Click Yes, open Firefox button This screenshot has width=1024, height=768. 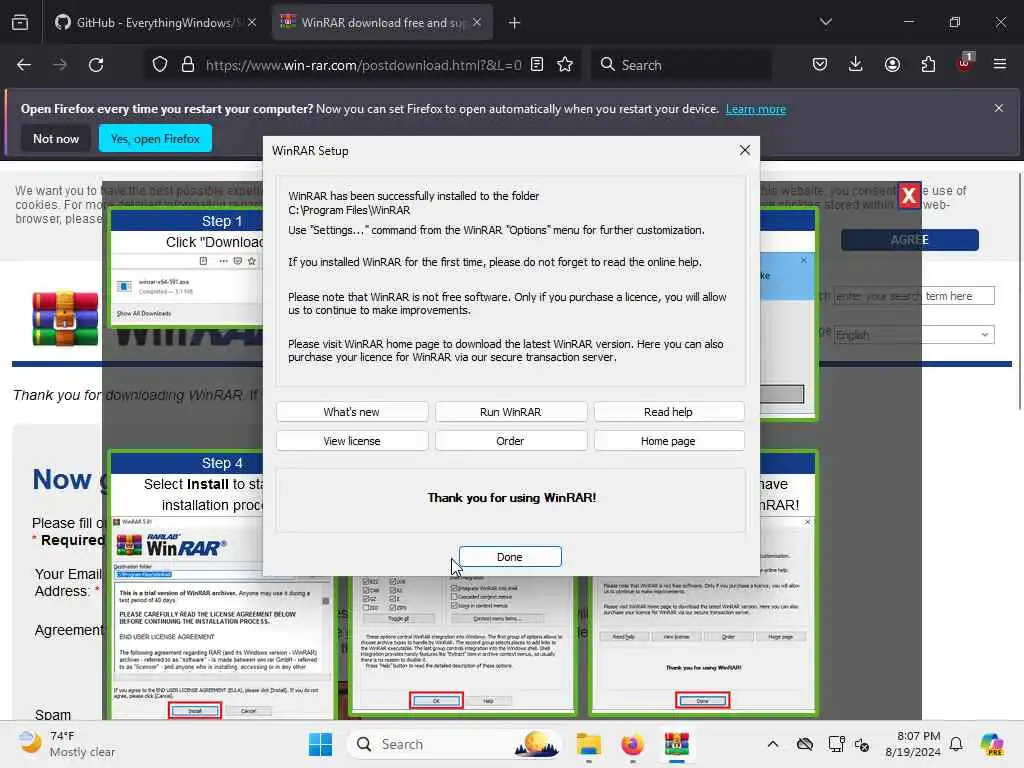coord(155,138)
